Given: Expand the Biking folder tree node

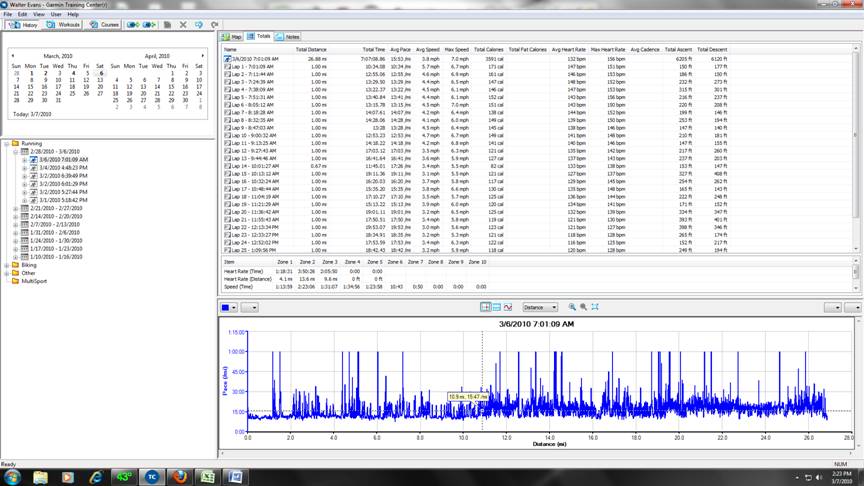Looking at the screenshot, I should pyautogui.click(x=6, y=265).
